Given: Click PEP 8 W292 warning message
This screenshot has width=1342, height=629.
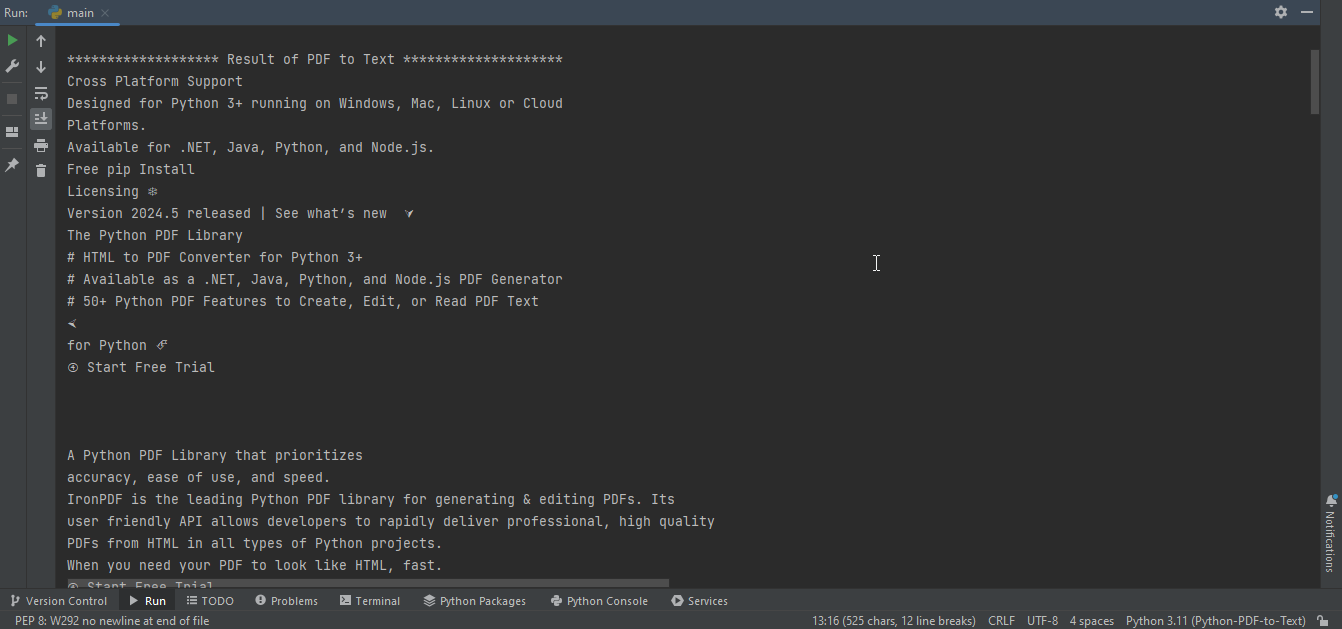Looking at the screenshot, I should (x=112, y=621).
